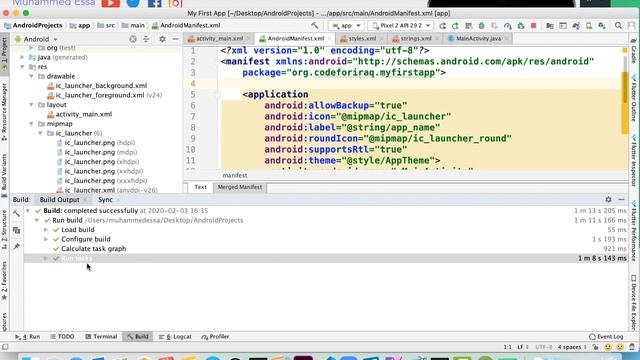Open the Merged Manifest tab
This screenshot has width=640, height=360.
point(240,187)
